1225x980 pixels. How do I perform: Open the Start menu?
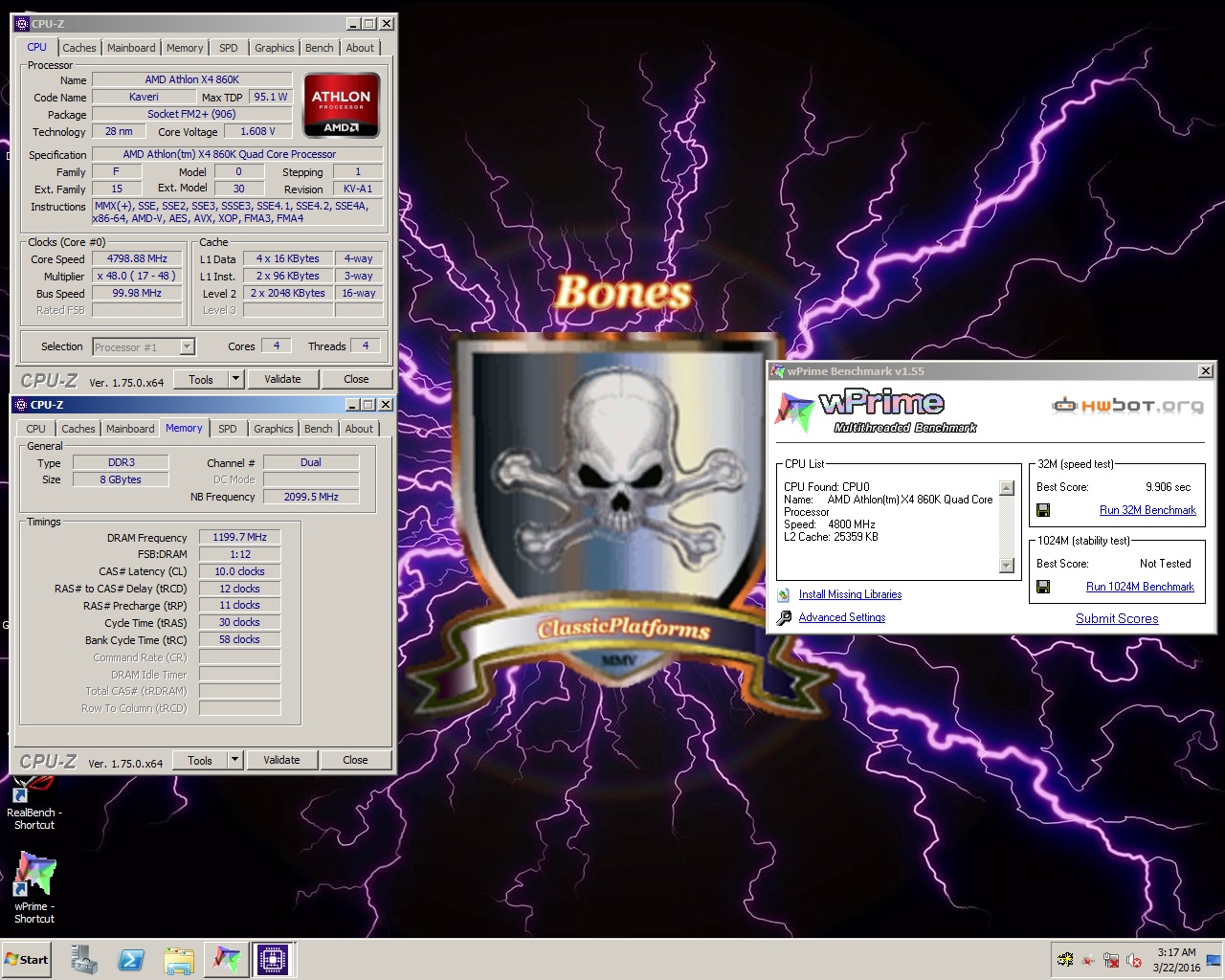pos(27,959)
